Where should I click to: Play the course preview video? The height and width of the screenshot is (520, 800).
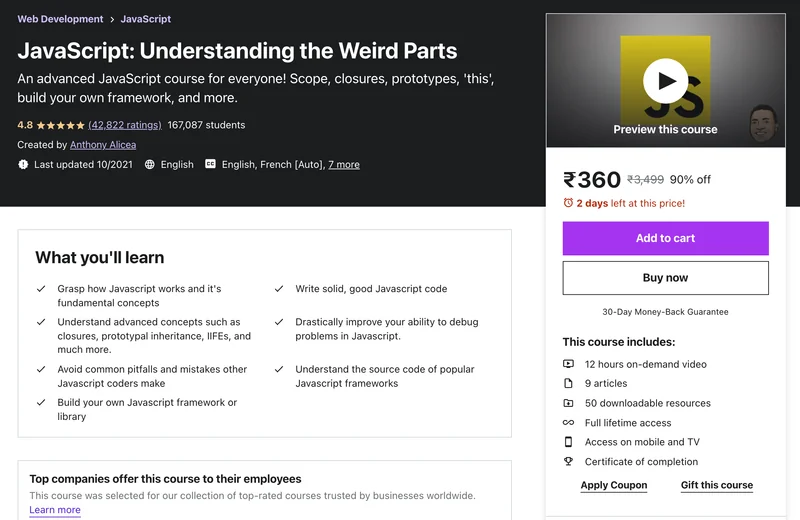[665, 80]
